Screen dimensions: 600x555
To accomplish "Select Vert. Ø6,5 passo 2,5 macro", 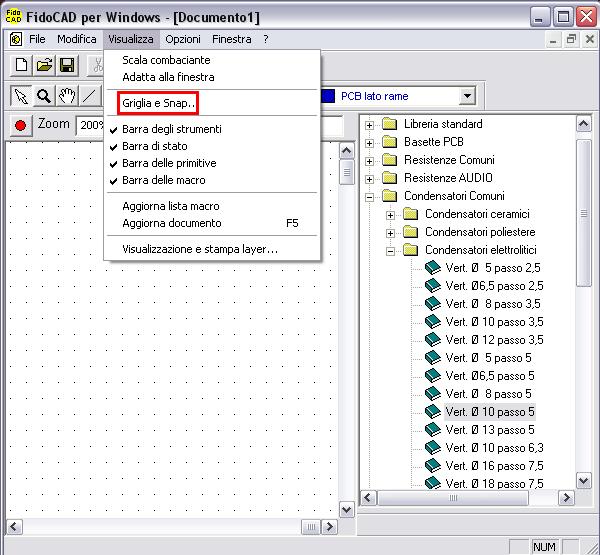I will coord(494,286).
